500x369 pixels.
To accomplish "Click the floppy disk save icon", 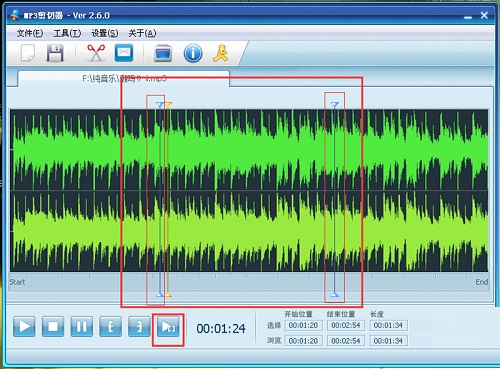I will click(55, 53).
